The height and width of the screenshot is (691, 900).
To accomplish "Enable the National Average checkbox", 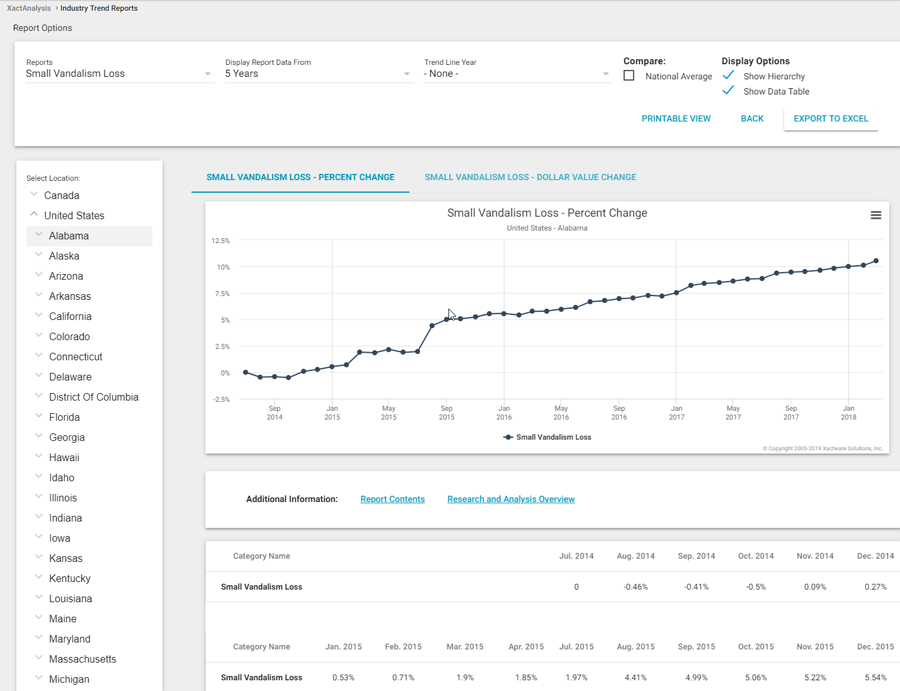I will 629,76.
